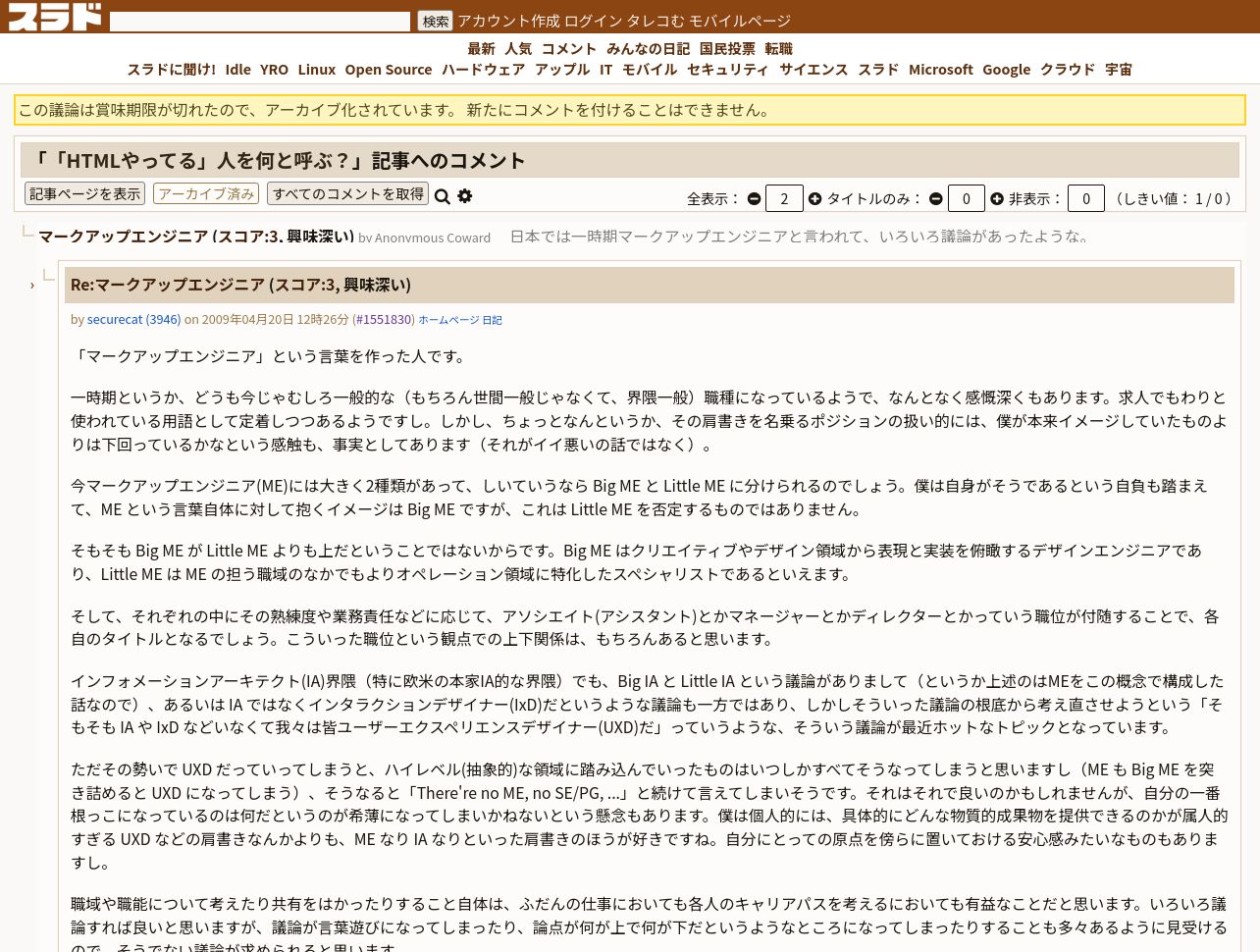This screenshot has width=1260, height=952.
Task: Open securecat (3946) user profile
Action: [133, 319]
